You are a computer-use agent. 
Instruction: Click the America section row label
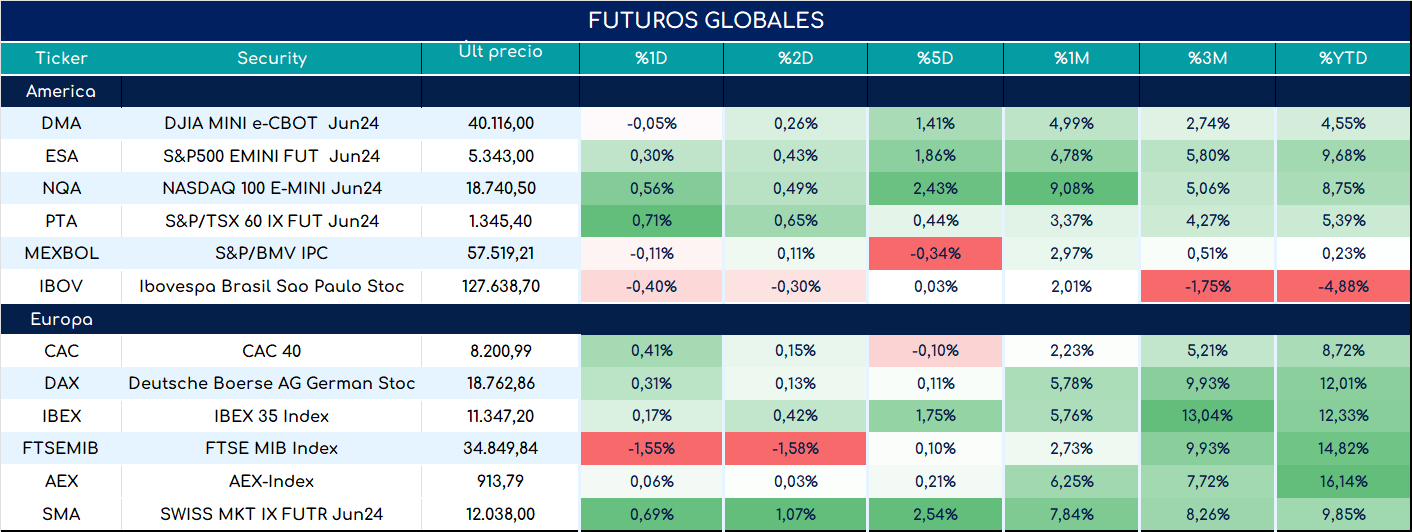(x=61, y=91)
